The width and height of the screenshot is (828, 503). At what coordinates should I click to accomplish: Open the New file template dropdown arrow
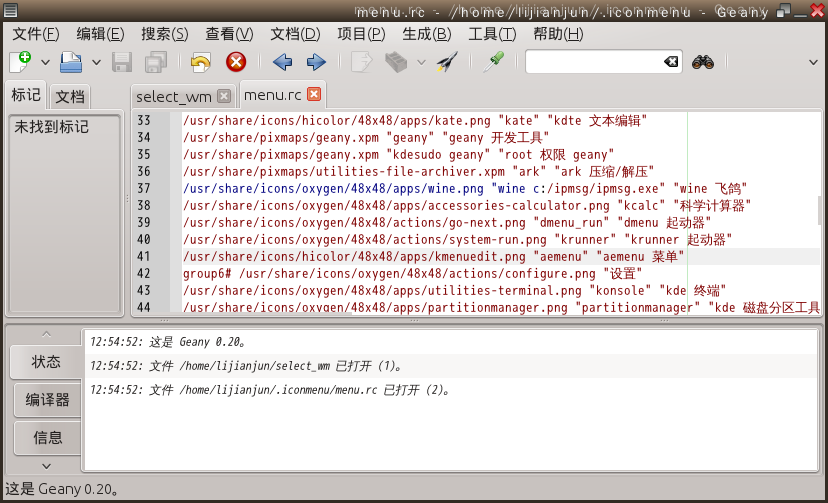click(45, 62)
